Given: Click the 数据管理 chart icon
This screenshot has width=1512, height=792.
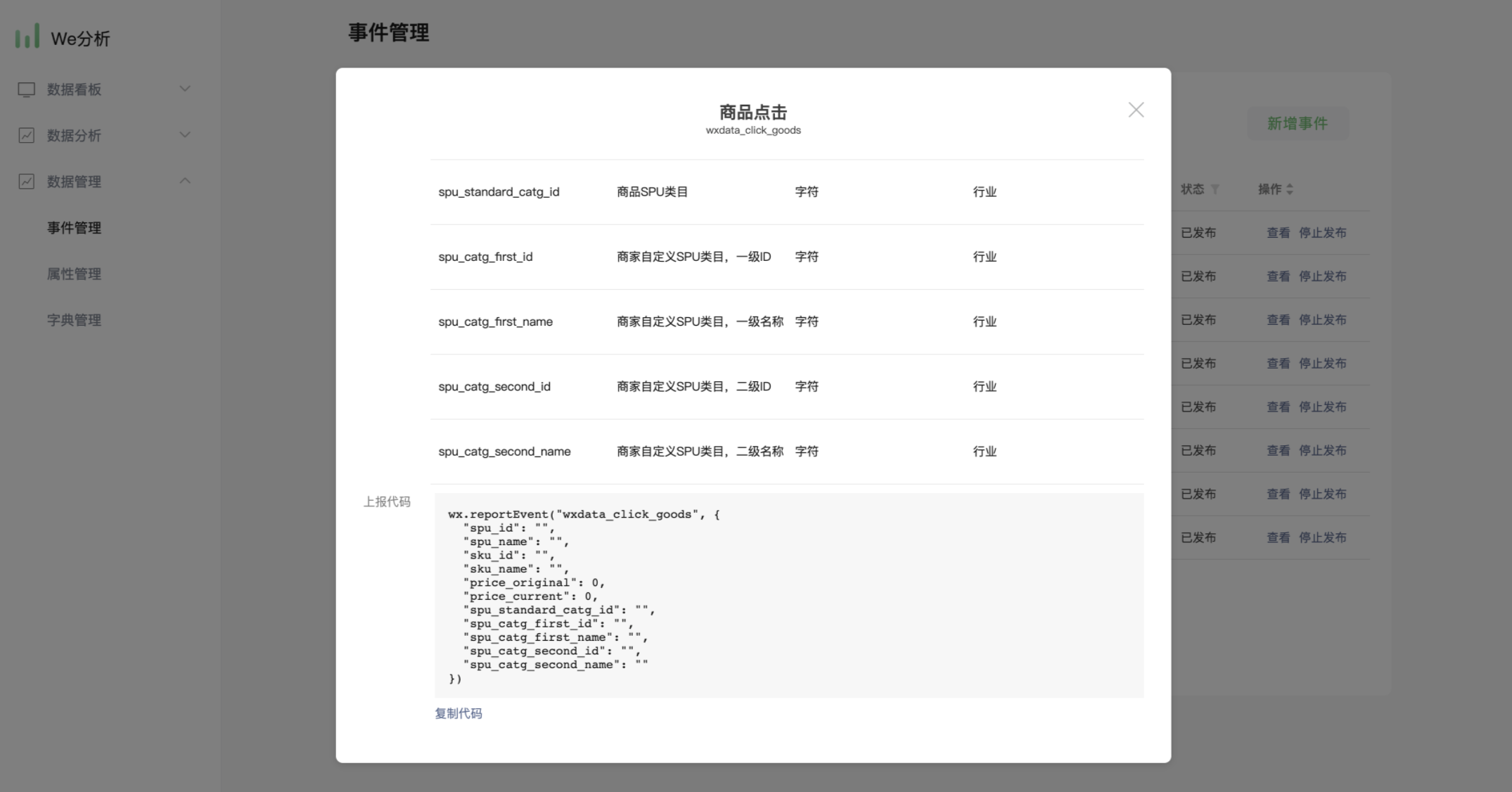Looking at the screenshot, I should (x=26, y=181).
